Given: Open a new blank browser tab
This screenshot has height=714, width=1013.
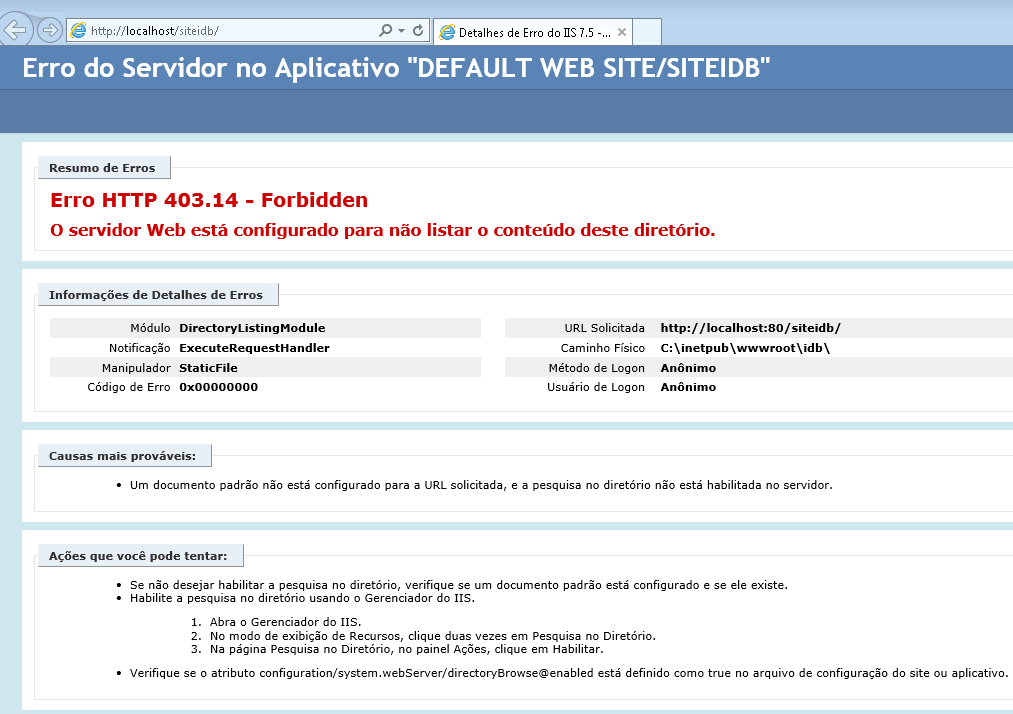Looking at the screenshot, I should coord(647,32).
